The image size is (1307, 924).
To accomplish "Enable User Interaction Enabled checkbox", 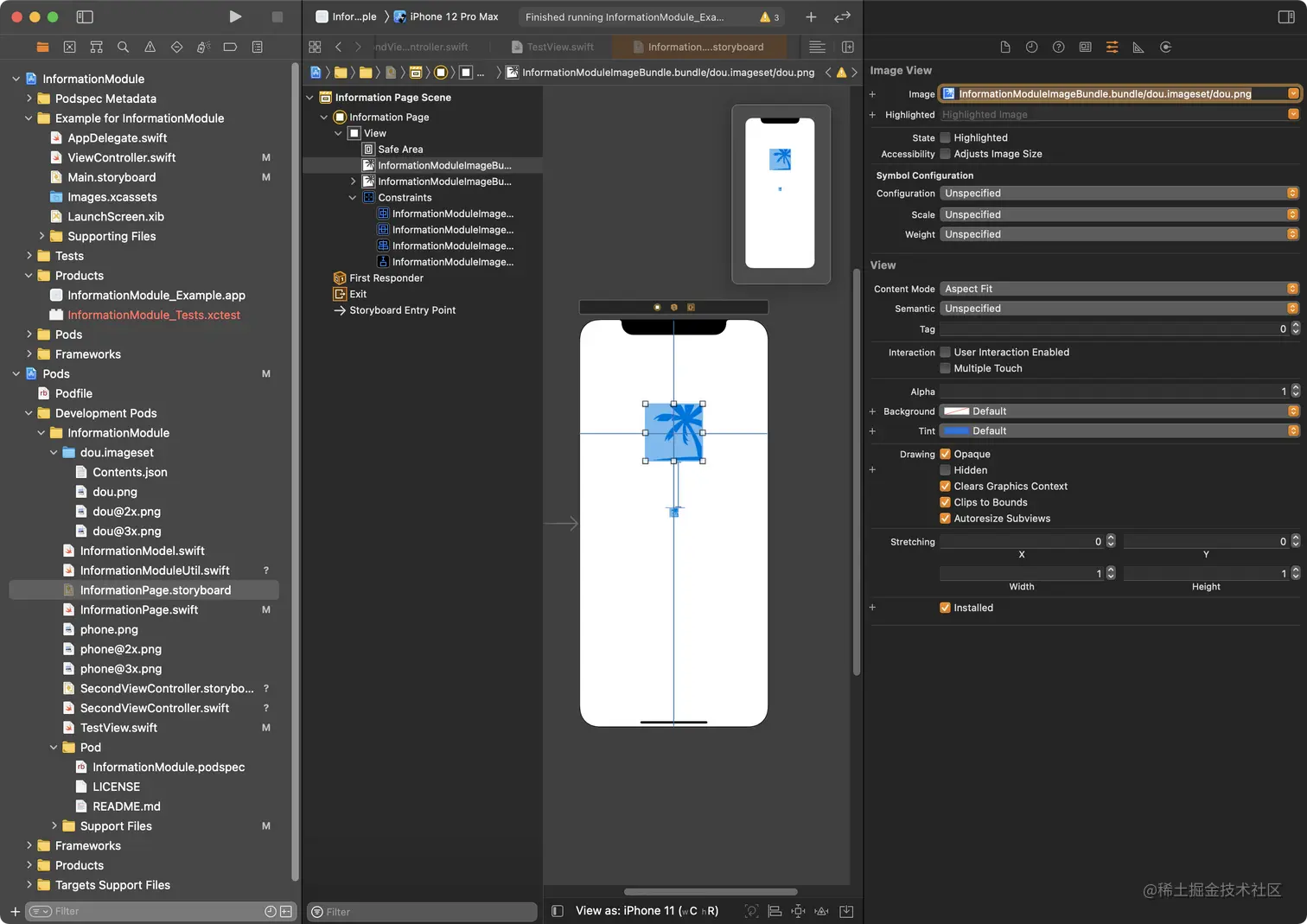I will [x=945, y=352].
